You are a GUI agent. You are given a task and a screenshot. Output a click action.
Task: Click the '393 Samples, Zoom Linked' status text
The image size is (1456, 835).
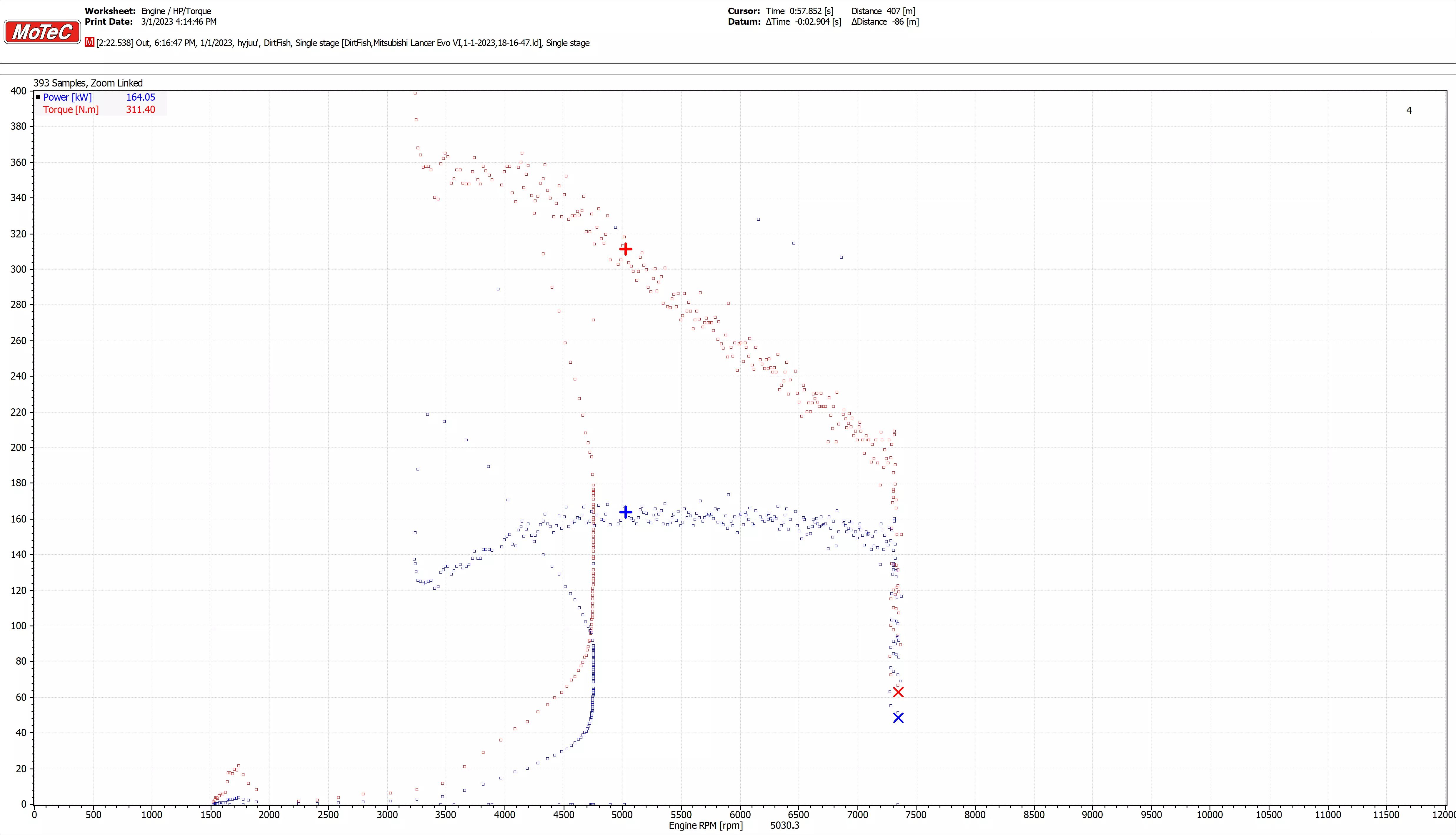click(x=88, y=83)
